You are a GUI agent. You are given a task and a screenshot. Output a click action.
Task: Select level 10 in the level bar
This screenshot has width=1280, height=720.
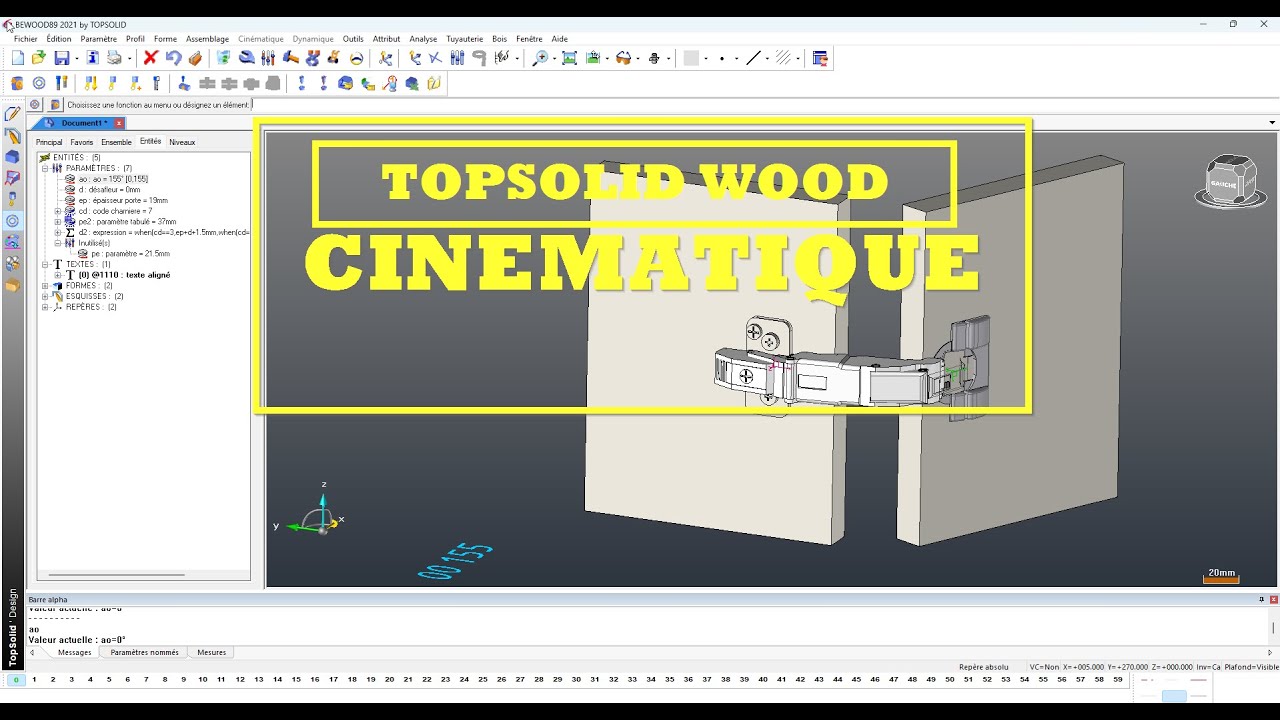[202, 680]
